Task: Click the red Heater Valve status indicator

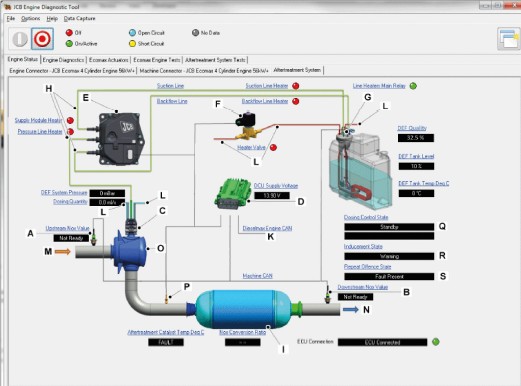Action: (x=273, y=147)
